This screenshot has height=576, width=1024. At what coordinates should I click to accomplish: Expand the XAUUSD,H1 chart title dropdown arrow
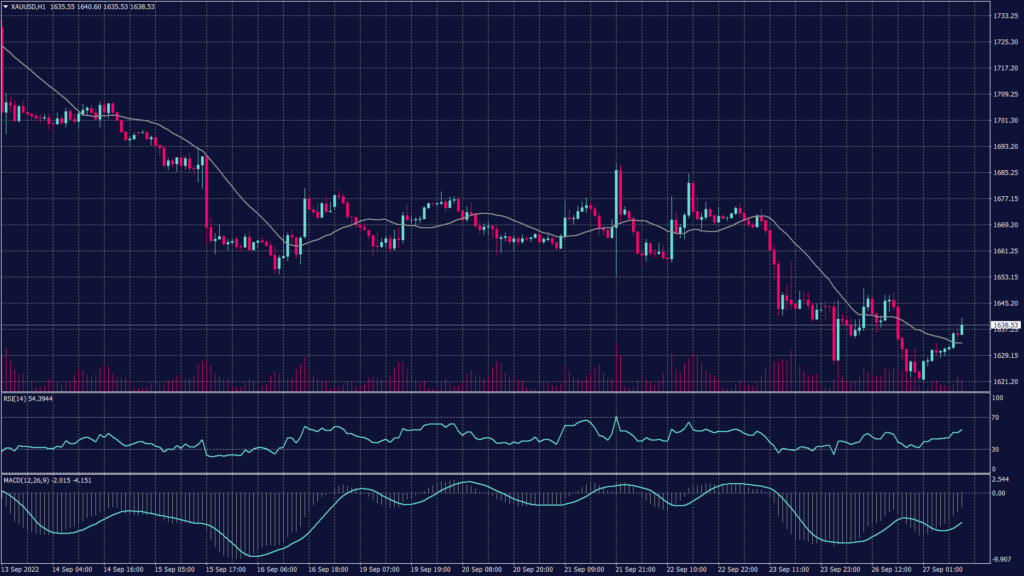pos(8,5)
